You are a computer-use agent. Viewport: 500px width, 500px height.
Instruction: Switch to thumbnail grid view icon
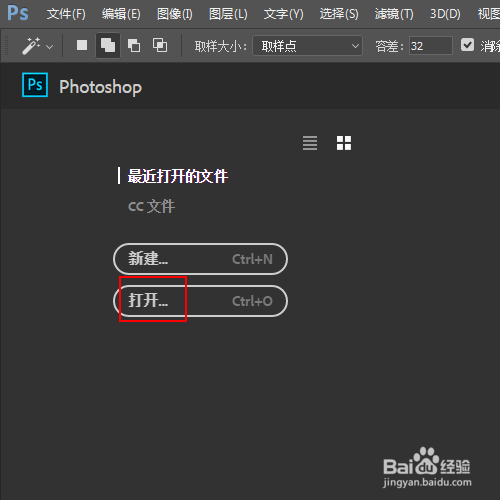click(x=344, y=143)
